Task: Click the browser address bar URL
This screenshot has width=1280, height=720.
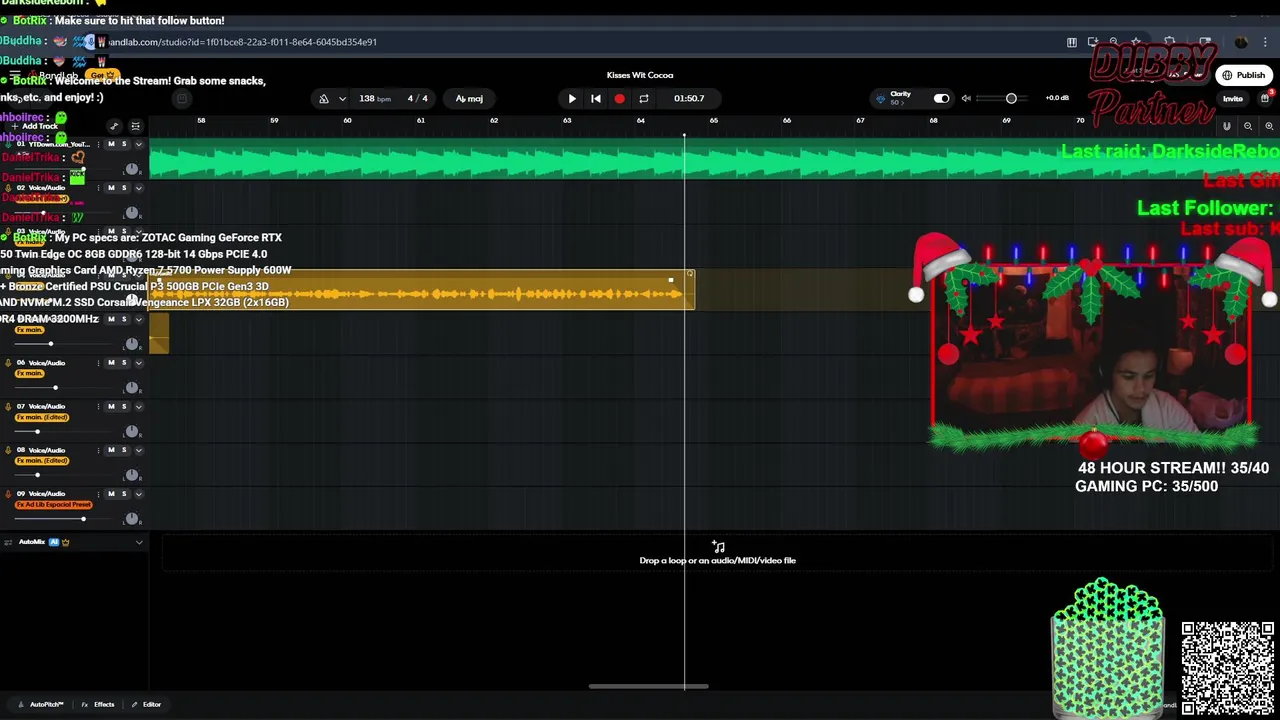Action: [x=242, y=42]
